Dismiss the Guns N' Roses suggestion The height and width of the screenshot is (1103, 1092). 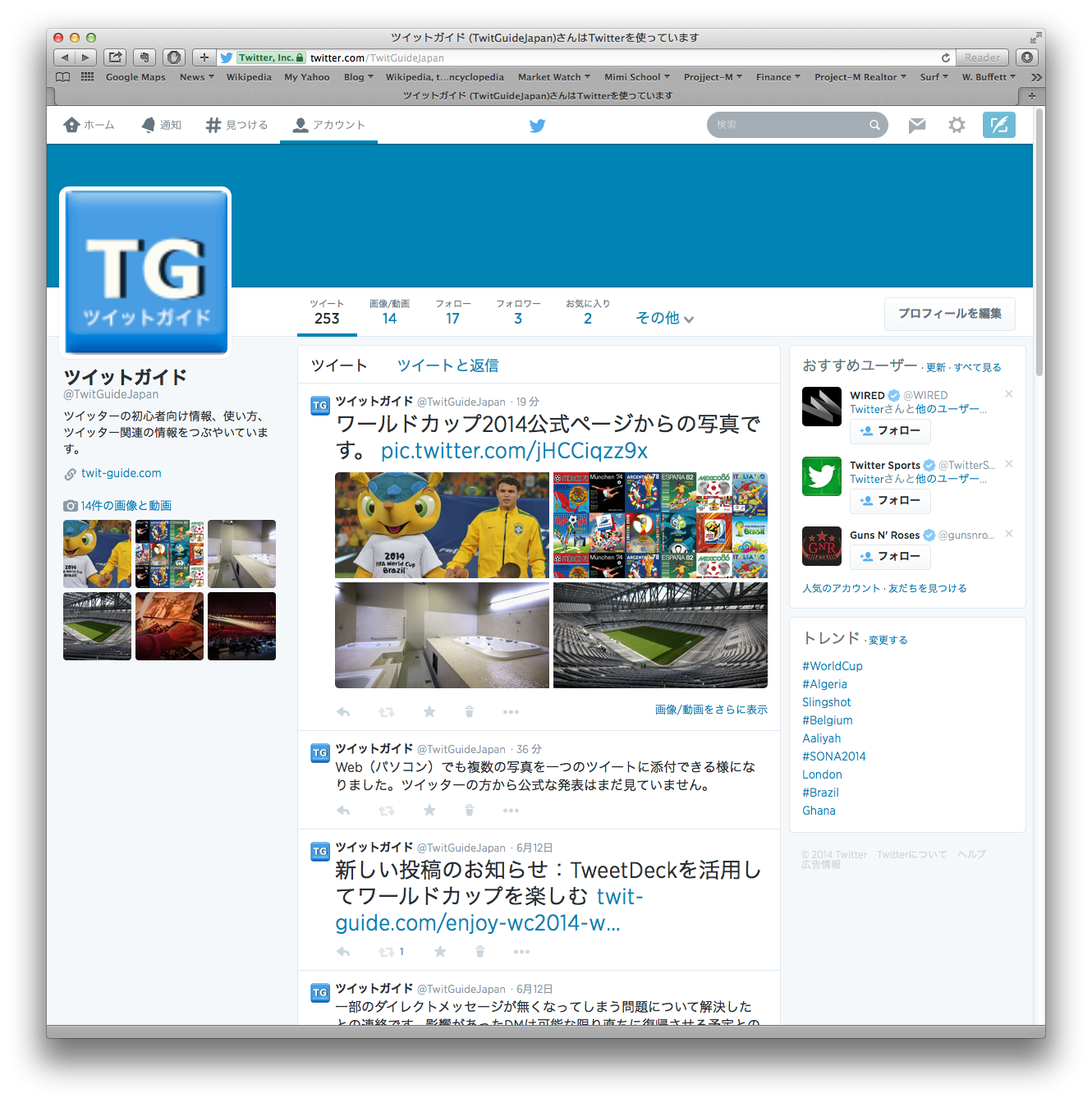[x=1009, y=534]
